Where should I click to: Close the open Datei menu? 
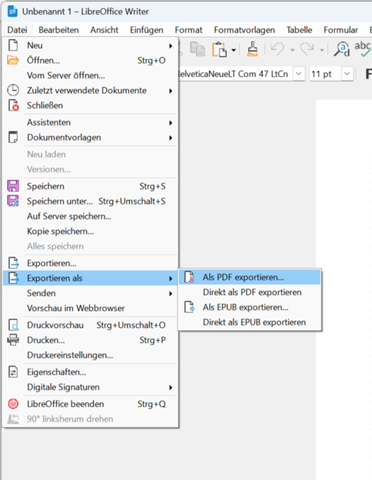(17, 30)
